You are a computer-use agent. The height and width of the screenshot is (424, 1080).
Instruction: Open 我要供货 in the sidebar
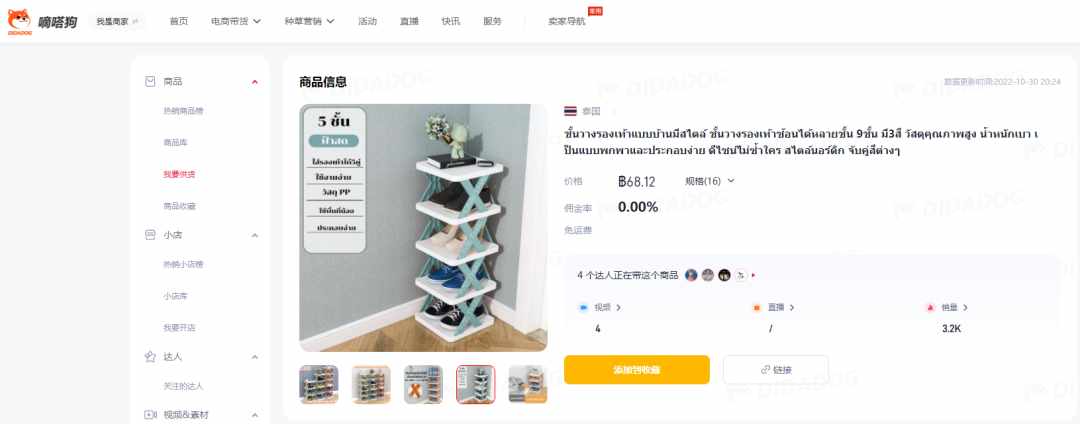179,174
